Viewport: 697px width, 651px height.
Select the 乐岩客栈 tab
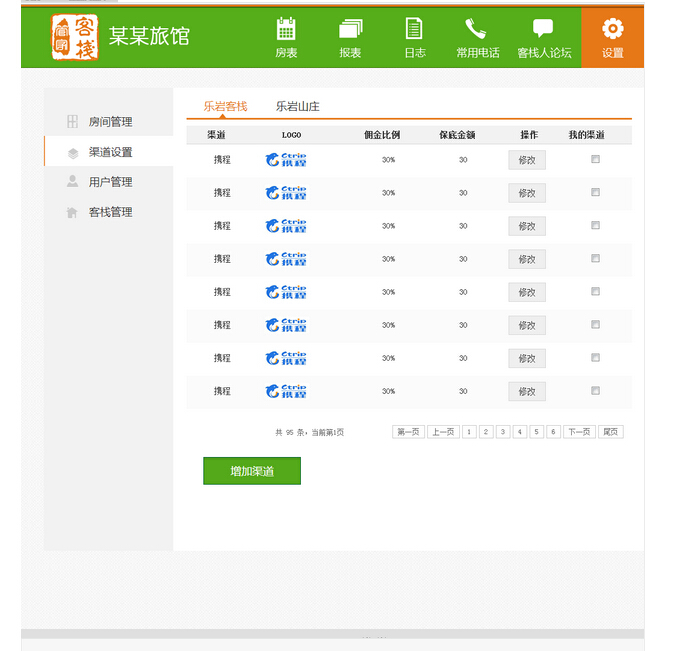[225, 106]
